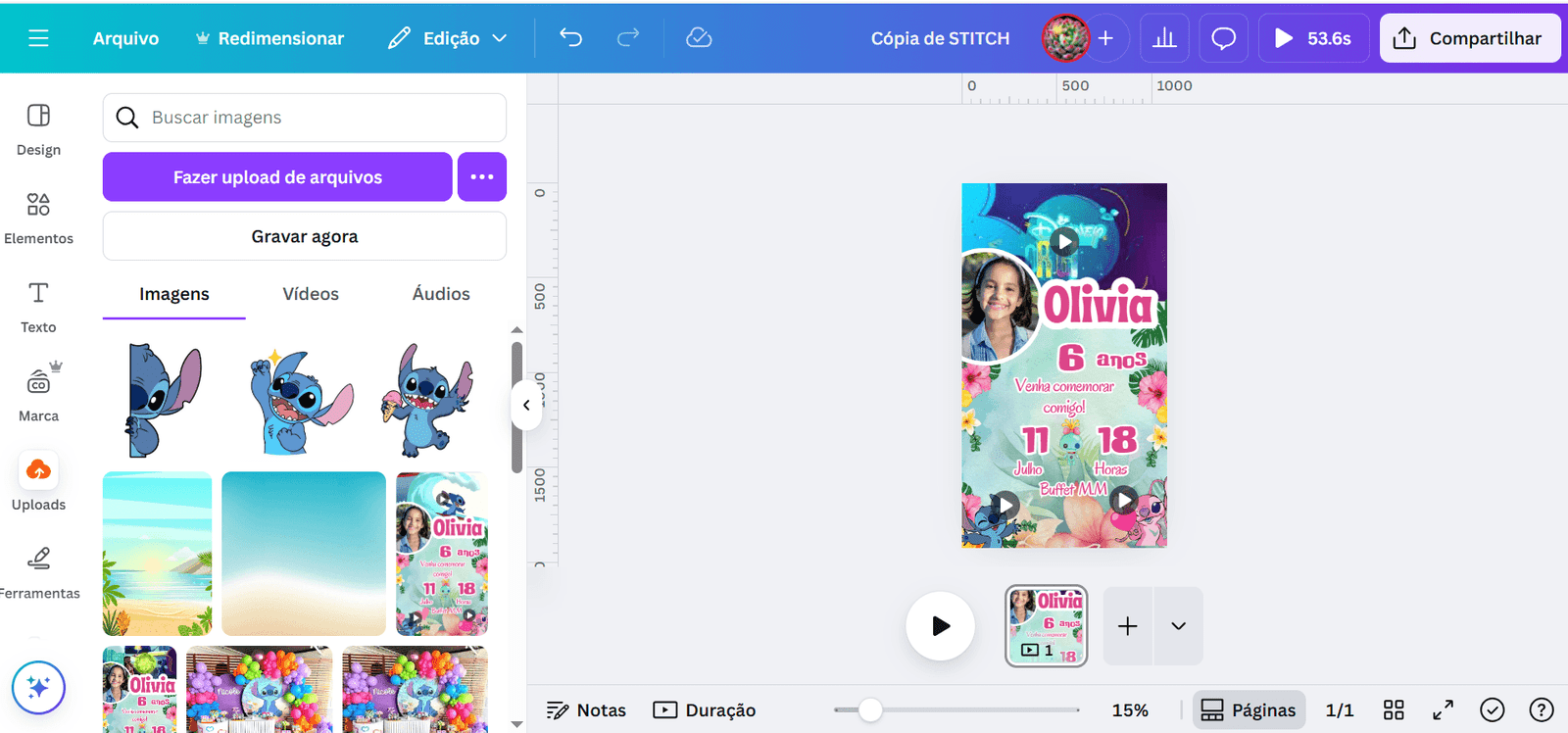Toggle the Páginas view button

(x=1249, y=710)
